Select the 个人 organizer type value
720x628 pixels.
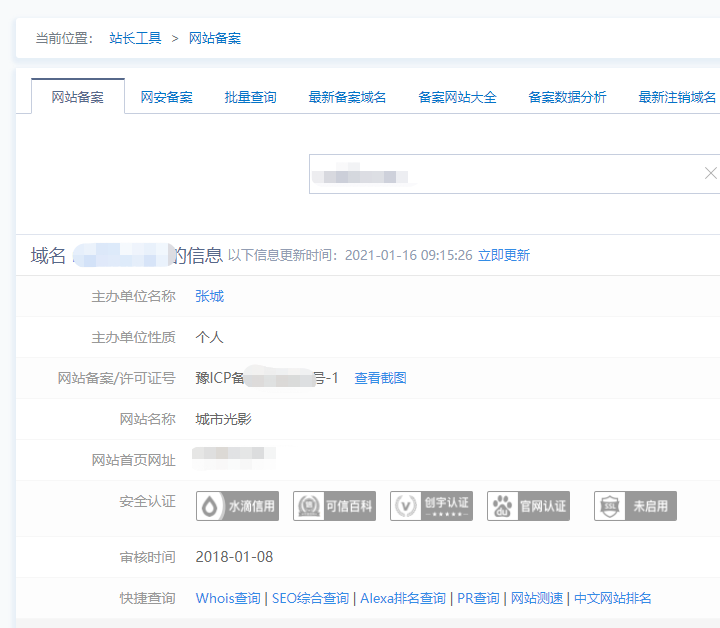[x=209, y=337]
